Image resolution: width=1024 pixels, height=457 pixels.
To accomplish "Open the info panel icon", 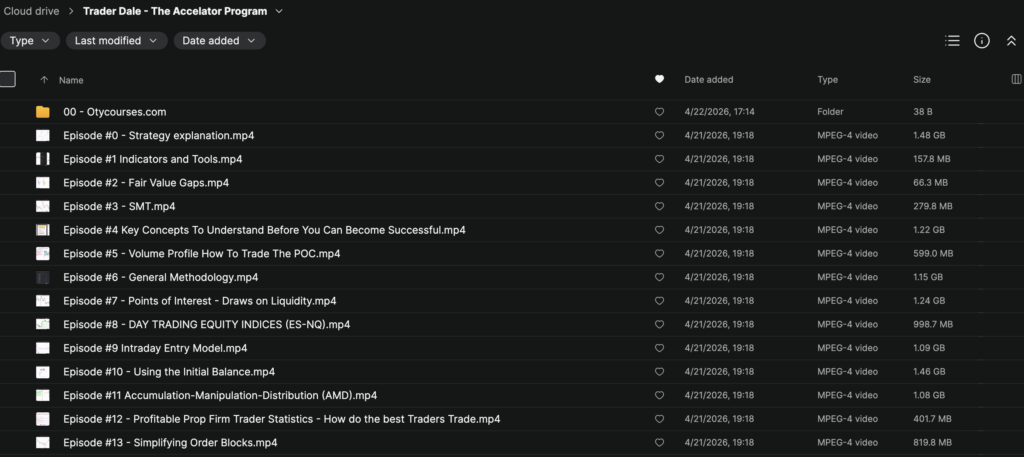I will click(982, 41).
